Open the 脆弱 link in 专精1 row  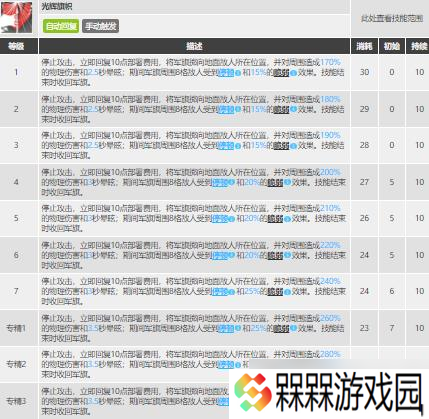(x=281, y=328)
